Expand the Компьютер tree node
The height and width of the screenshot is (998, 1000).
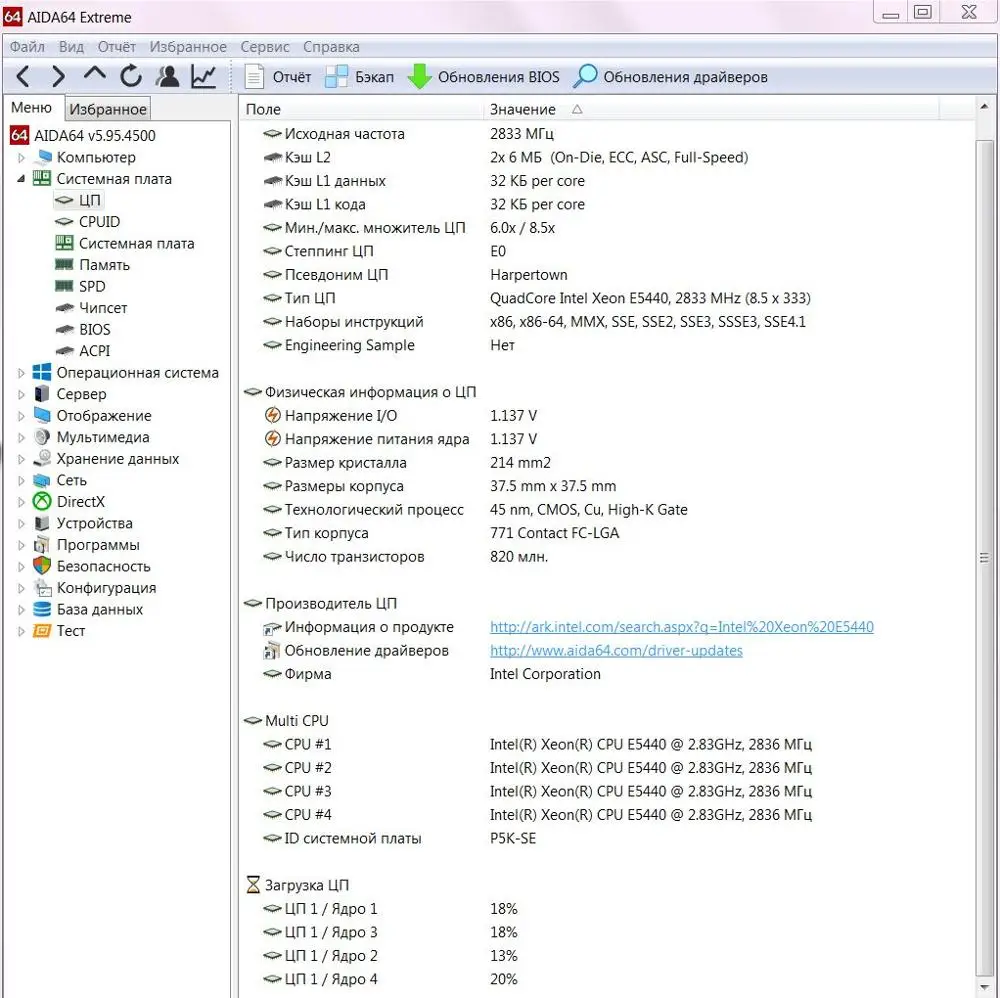[21, 157]
